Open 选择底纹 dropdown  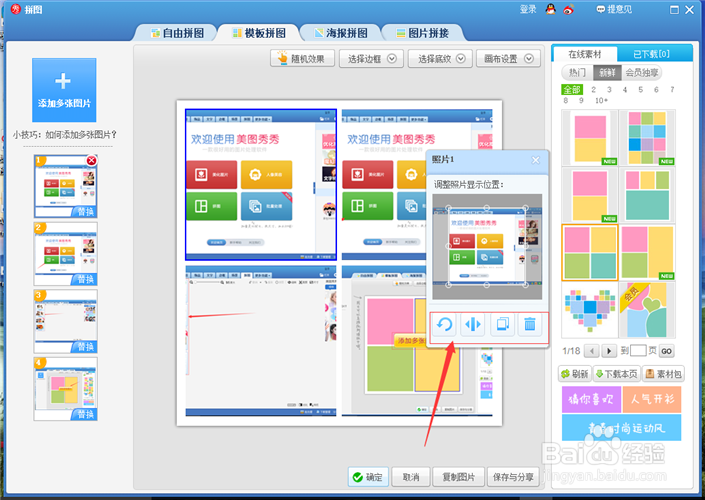[x=441, y=58]
